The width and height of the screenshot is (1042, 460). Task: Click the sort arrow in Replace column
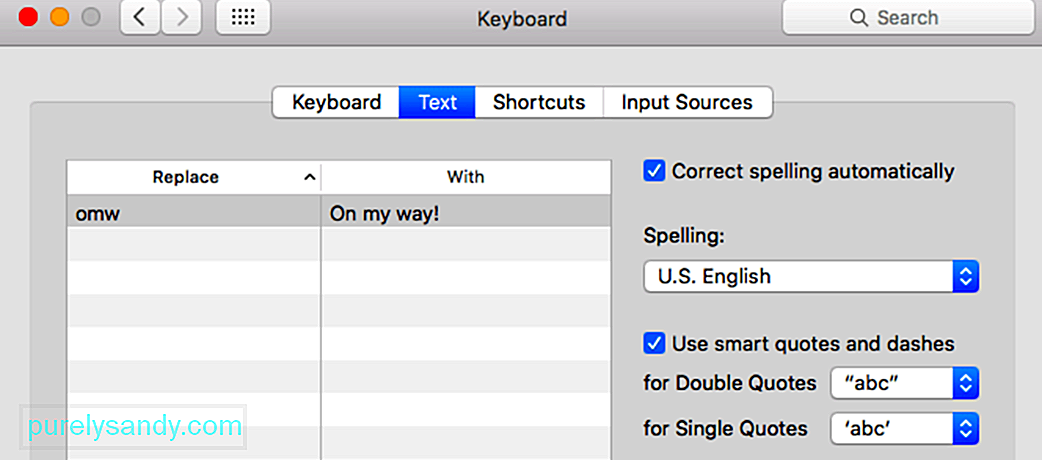[x=309, y=177]
